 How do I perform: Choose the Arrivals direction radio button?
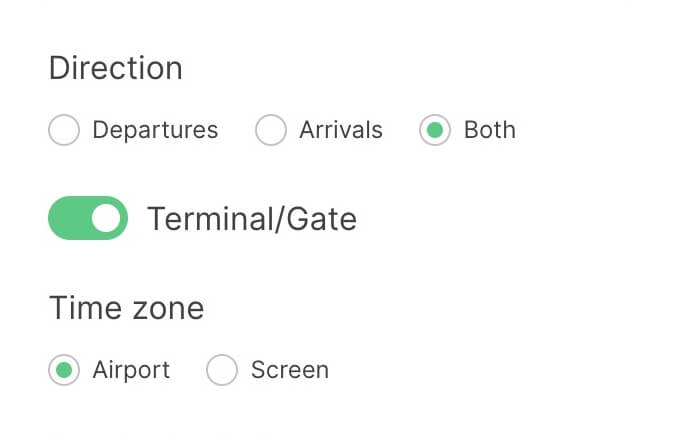271,130
